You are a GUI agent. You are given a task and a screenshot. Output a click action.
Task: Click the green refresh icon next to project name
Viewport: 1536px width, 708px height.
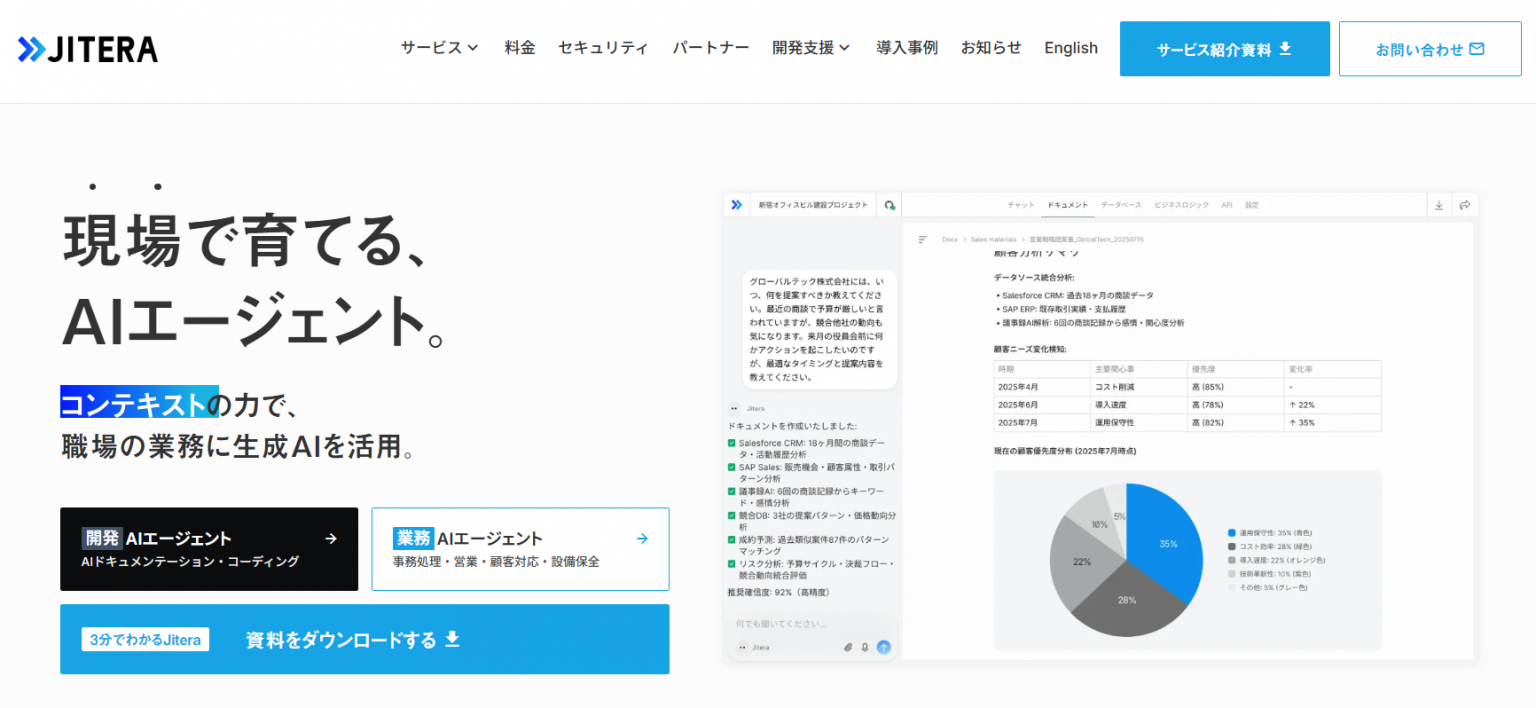pos(891,205)
